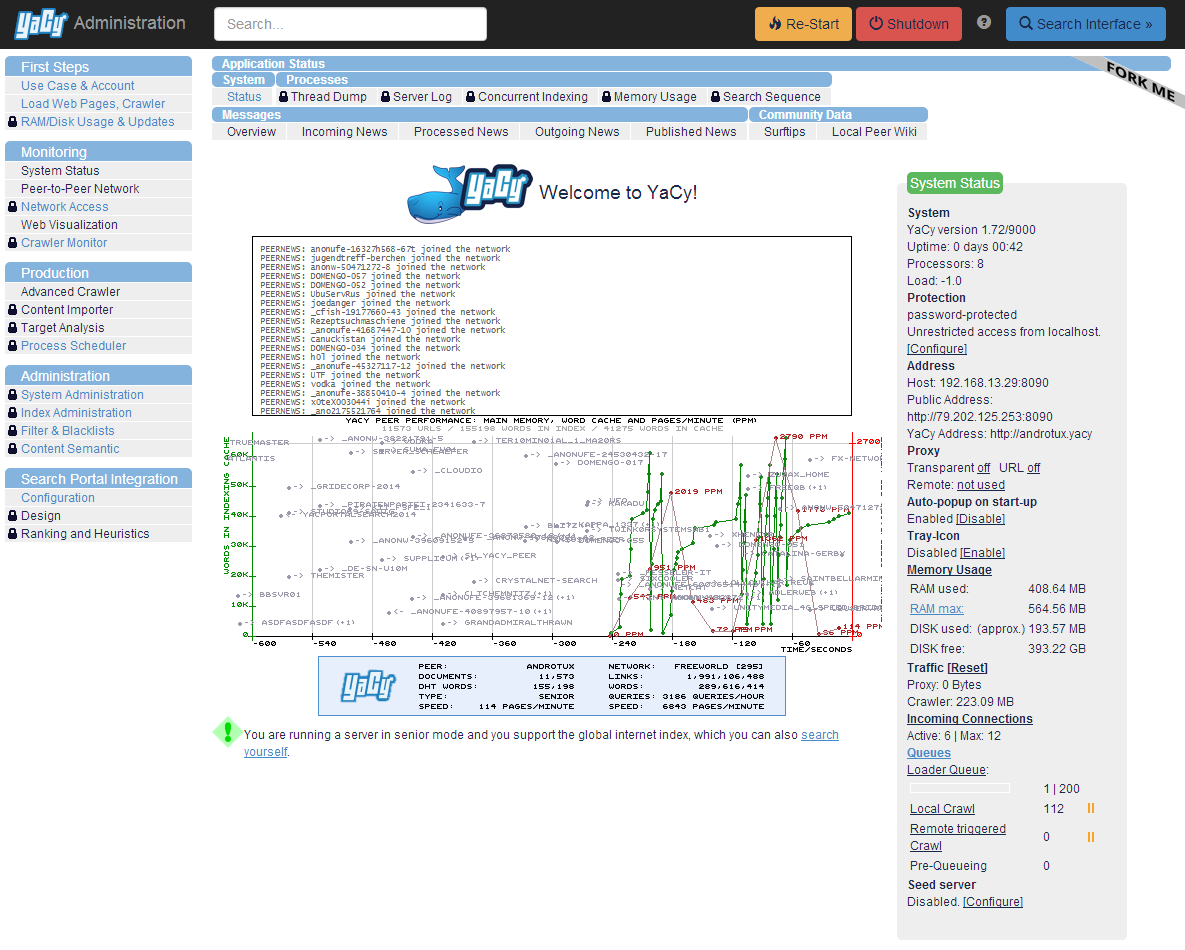This screenshot has height=950, width=1185.
Task: Open the Loader Queue link
Action: pos(946,770)
